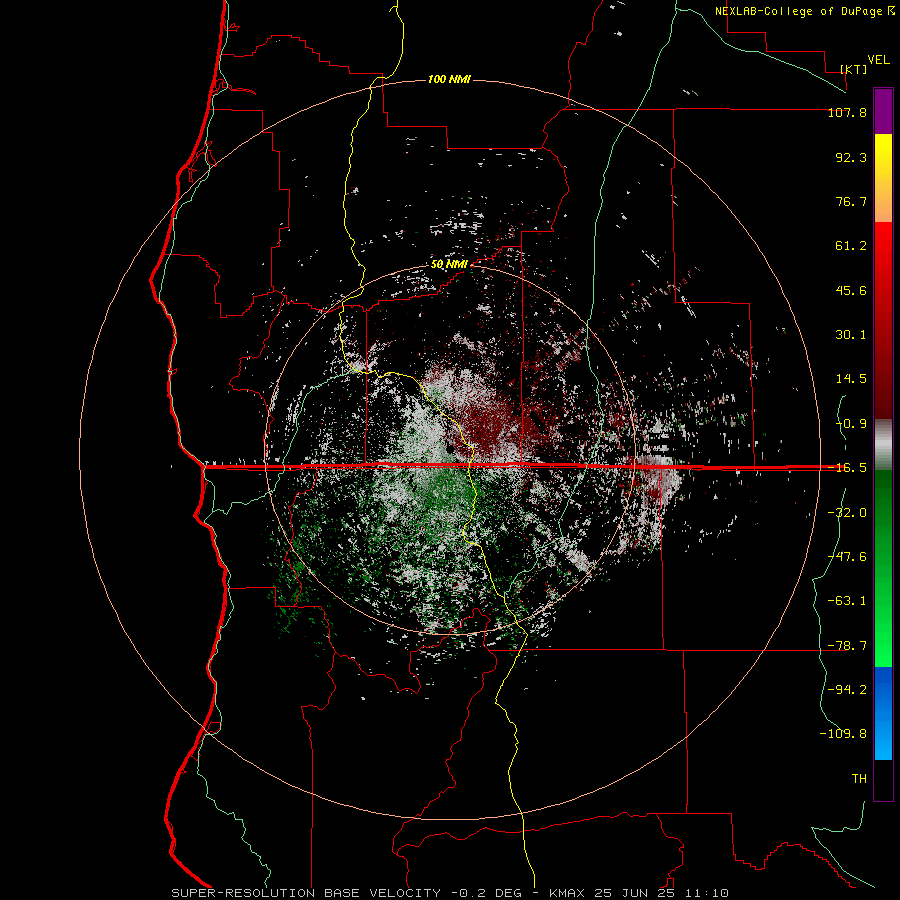The height and width of the screenshot is (900, 900).
Task: Click the 45.6 velocity scale value
Action: pyautogui.click(x=851, y=290)
